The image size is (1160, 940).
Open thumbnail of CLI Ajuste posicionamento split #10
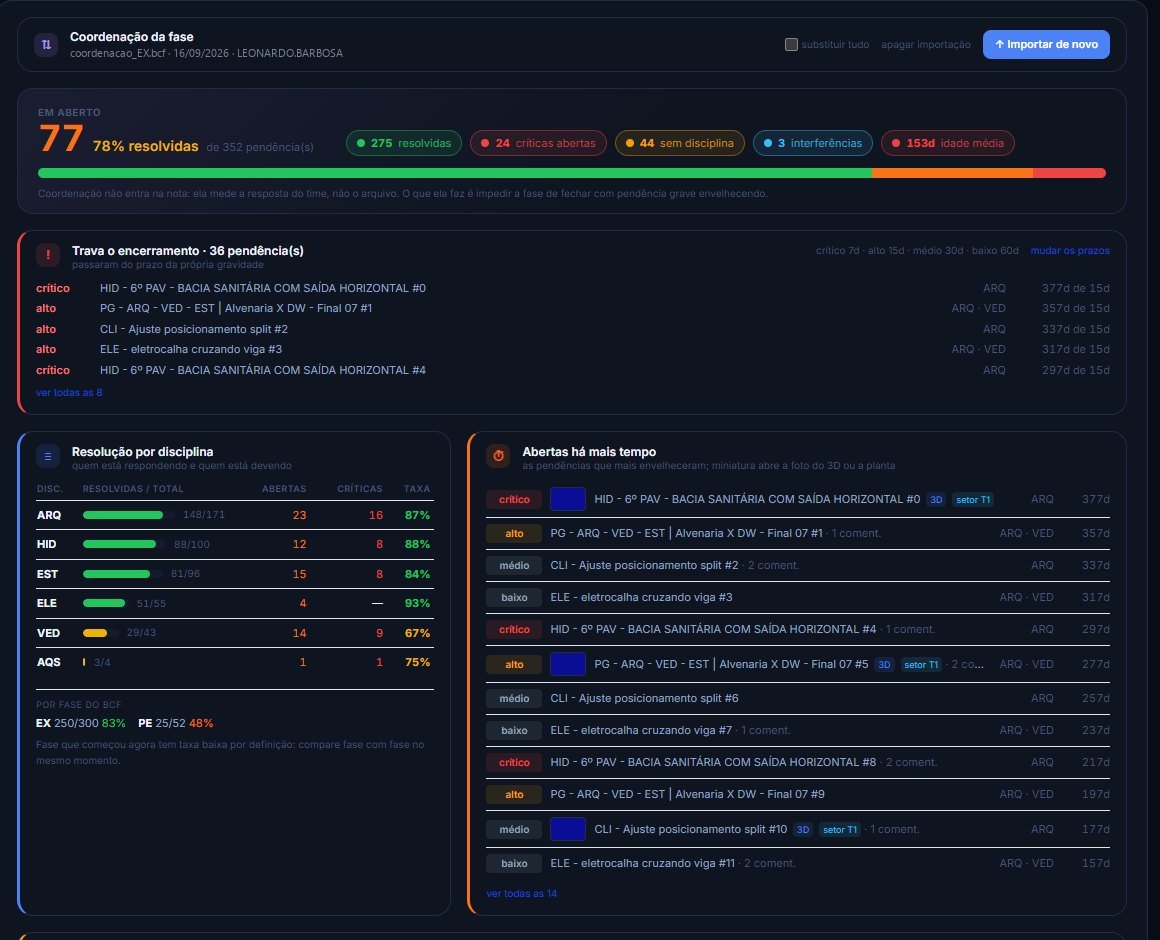click(x=567, y=829)
